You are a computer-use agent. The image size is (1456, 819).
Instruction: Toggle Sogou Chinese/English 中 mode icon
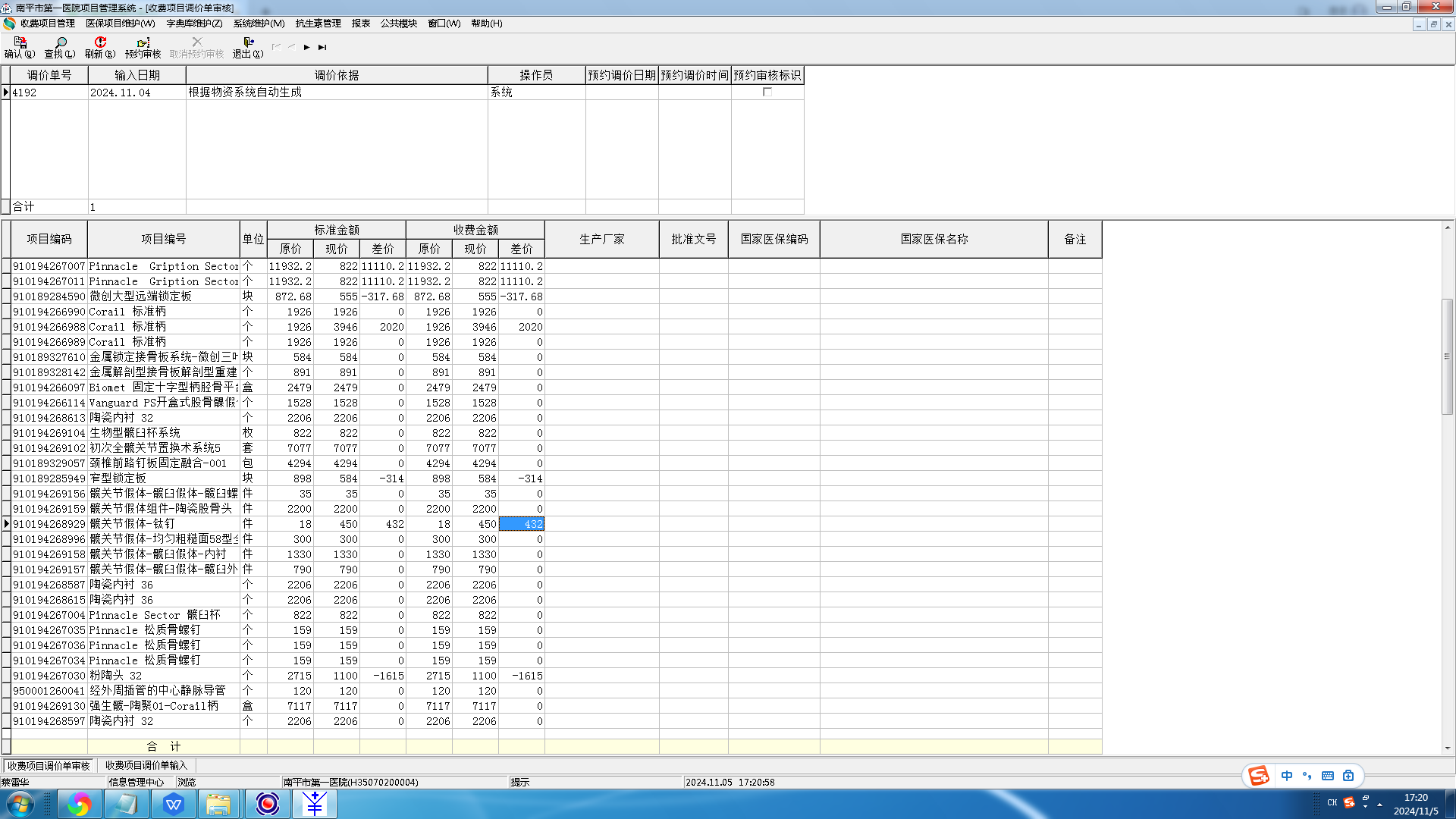coord(1287,776)
